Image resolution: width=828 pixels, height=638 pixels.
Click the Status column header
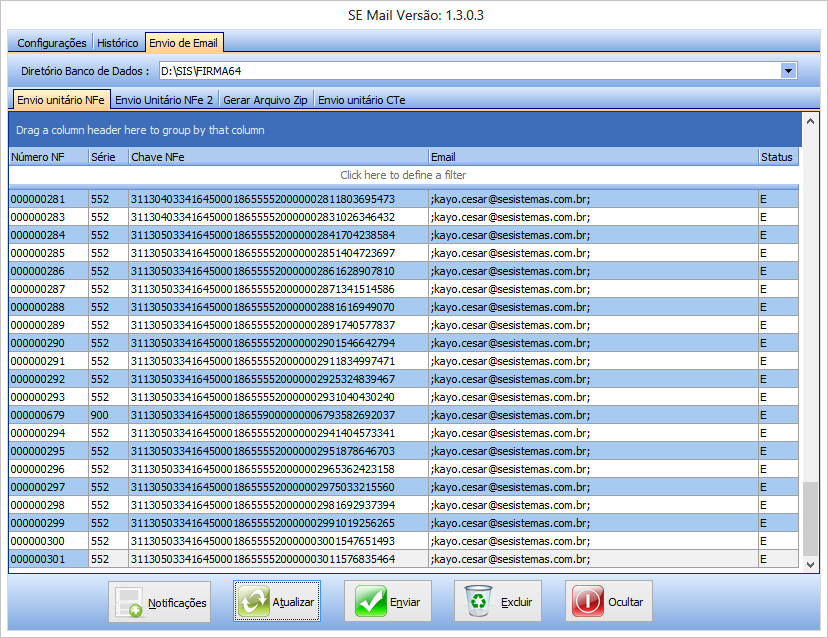coord(777,157)
